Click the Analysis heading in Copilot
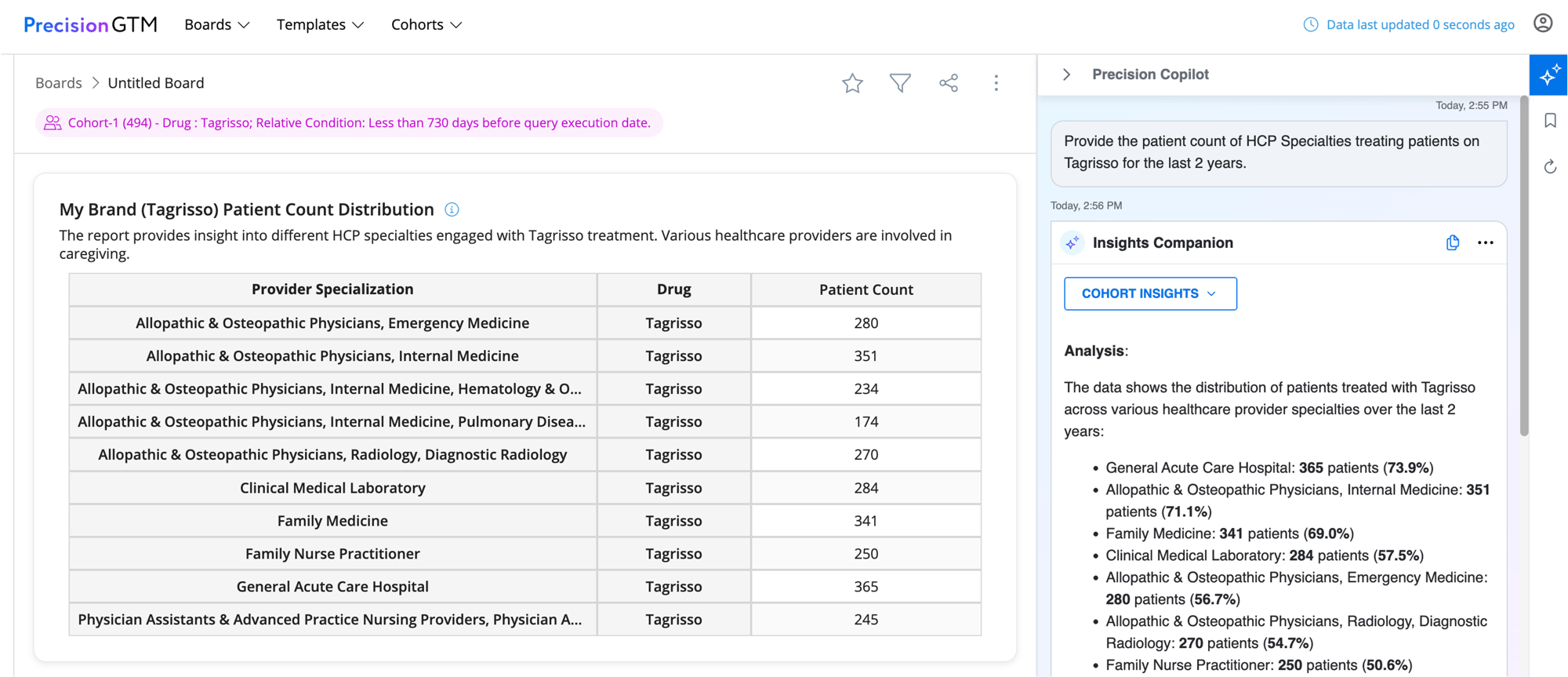The height and width of the screenshot is (677, 1568). (1096, 351)
